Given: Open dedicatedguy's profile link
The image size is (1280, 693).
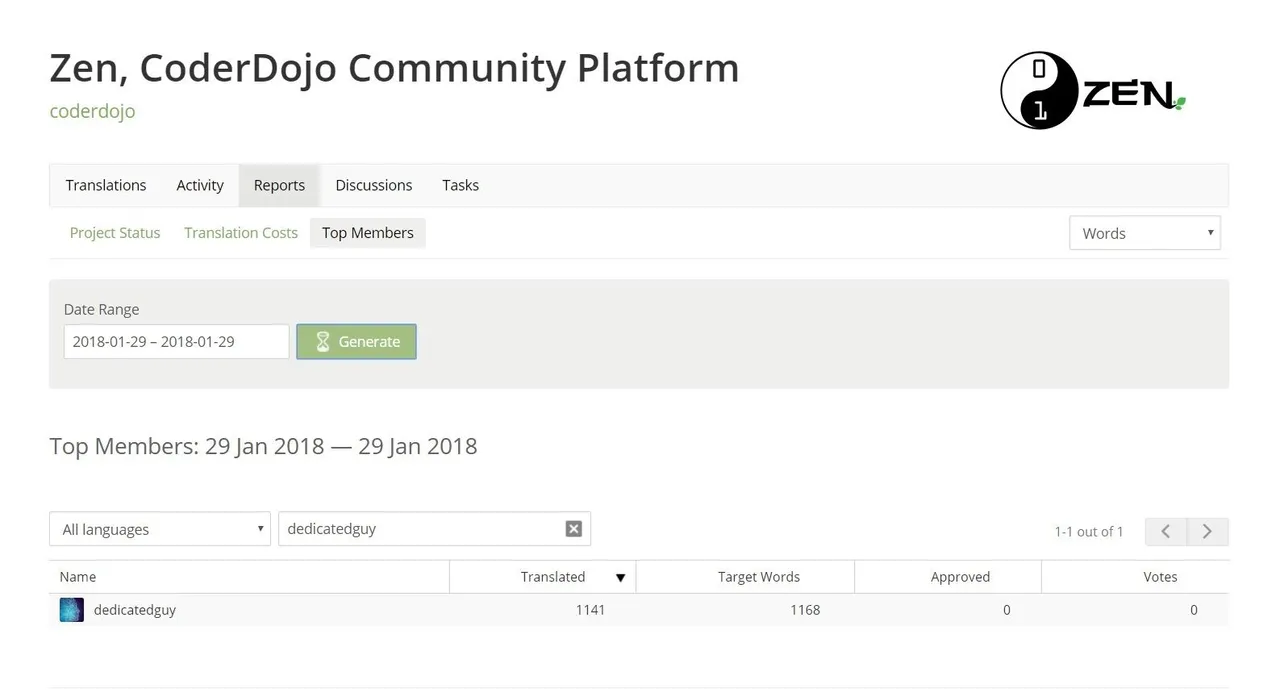Looking at the screenshot, I should coord(135,610).
